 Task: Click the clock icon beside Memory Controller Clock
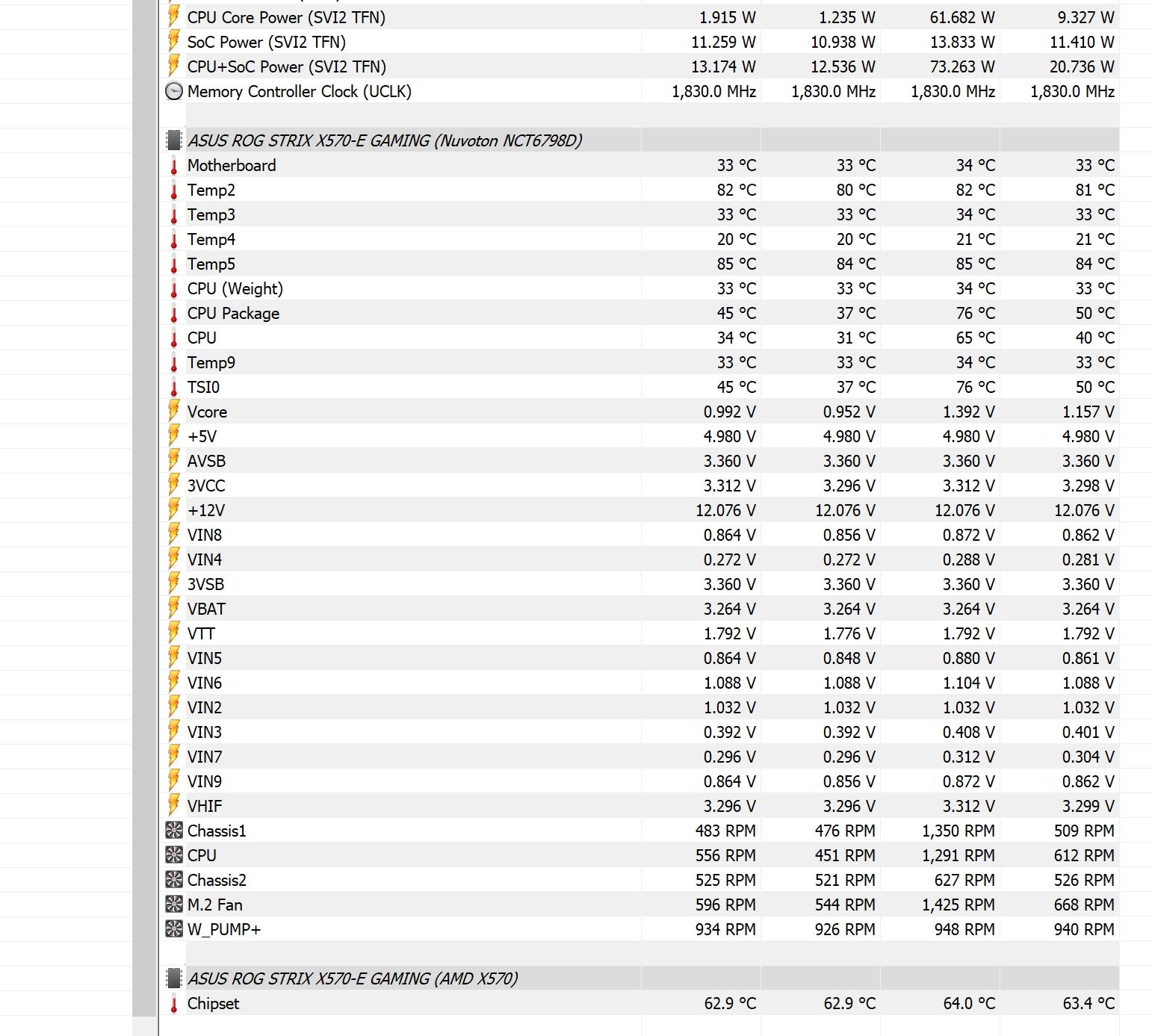click(x=173, y=91)
